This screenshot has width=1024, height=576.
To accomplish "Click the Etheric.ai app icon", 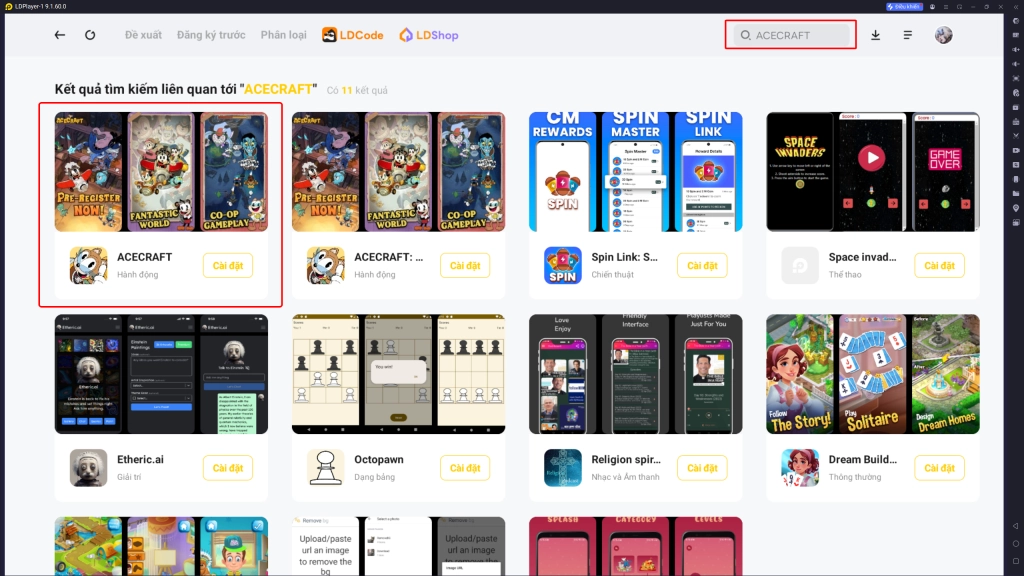I will tap(88, 468).
